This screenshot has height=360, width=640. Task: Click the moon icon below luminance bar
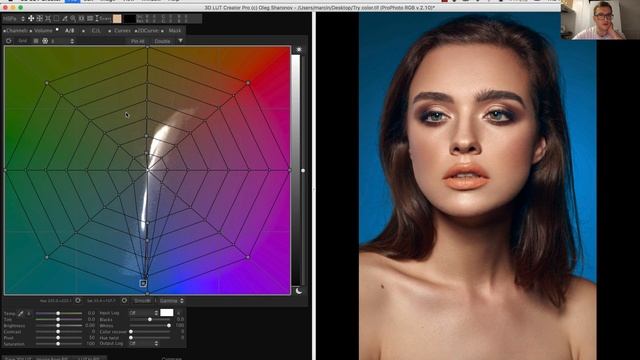(x=299, y=291)
